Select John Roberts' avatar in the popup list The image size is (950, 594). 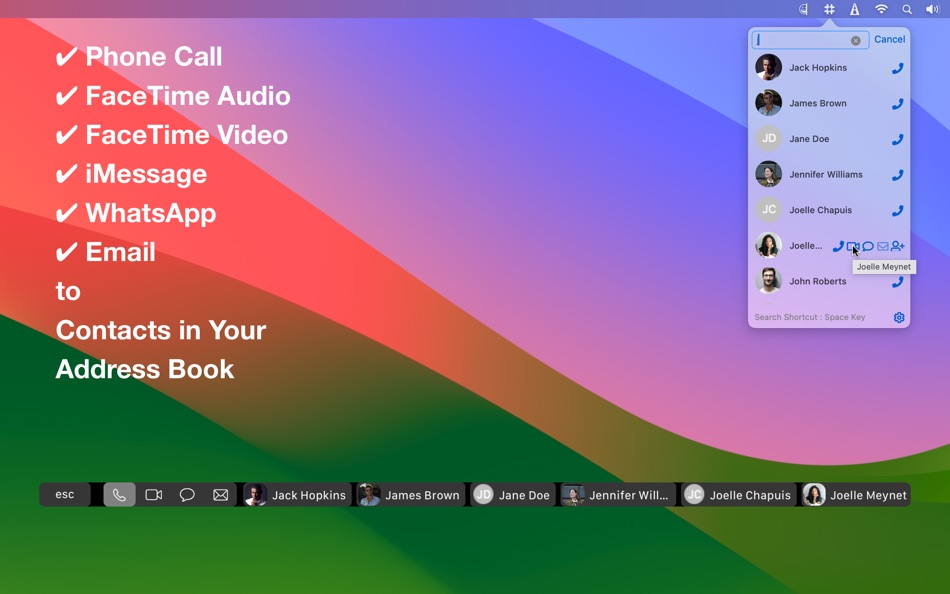pyautogui.click(x=768, y=281)
